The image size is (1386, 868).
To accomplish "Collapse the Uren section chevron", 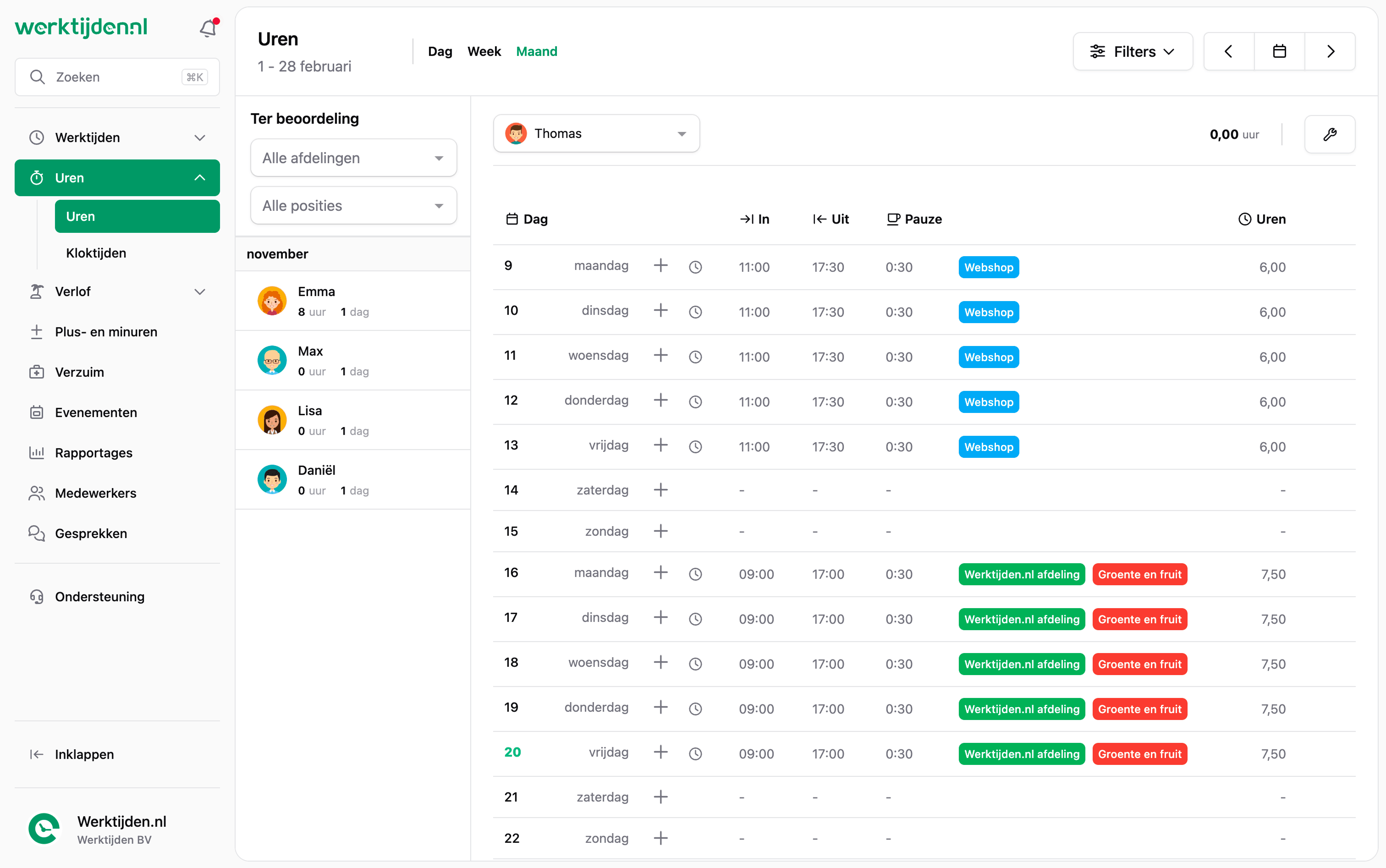I will [199, 177].
